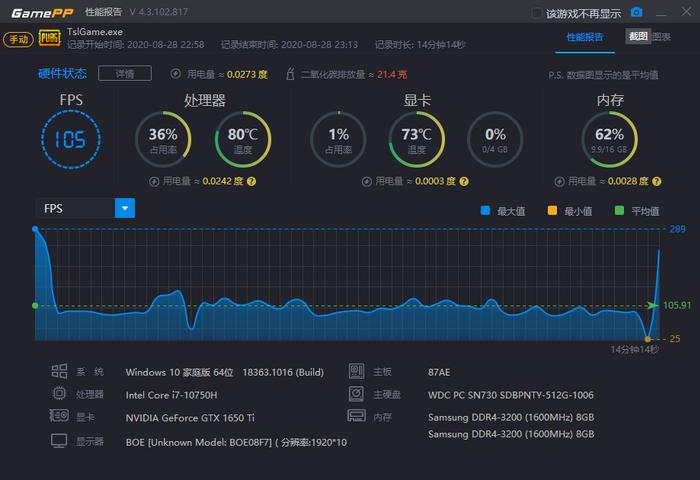Click the power icon beside memory 用电量

click(x=559, y=182)
